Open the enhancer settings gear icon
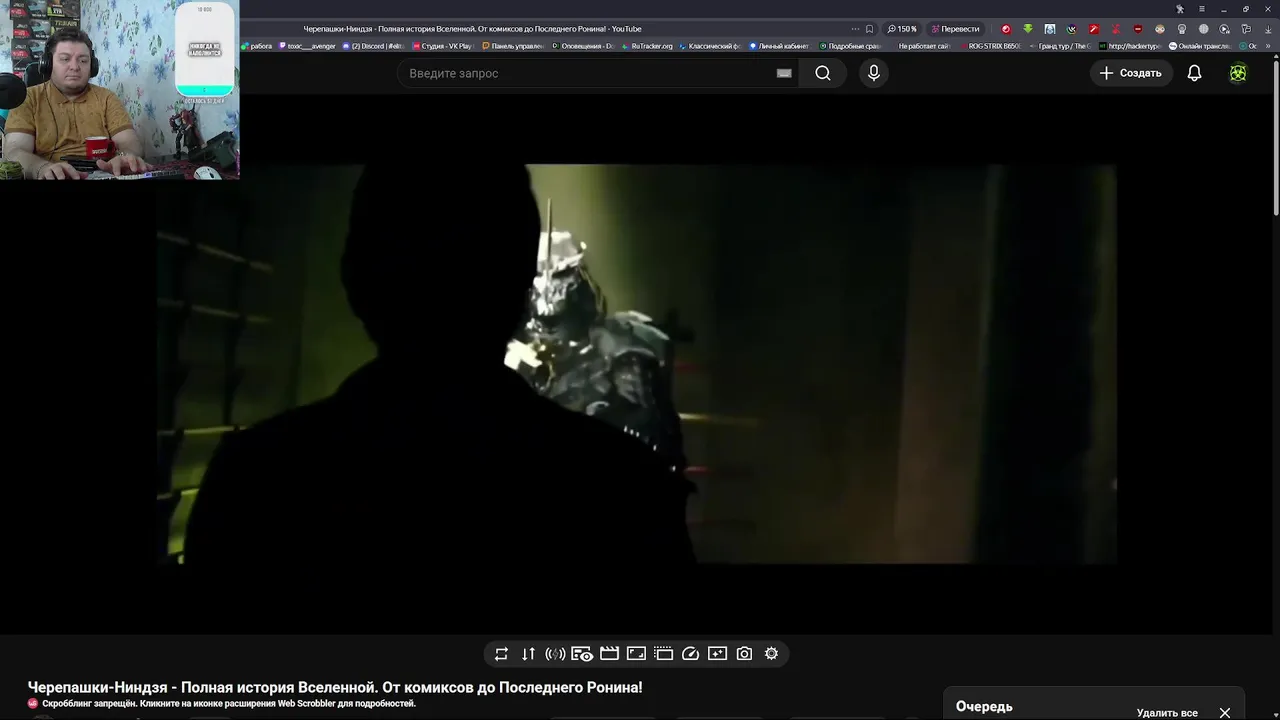The width and height of the screenshot is (1280, 720). click(771, 654)
